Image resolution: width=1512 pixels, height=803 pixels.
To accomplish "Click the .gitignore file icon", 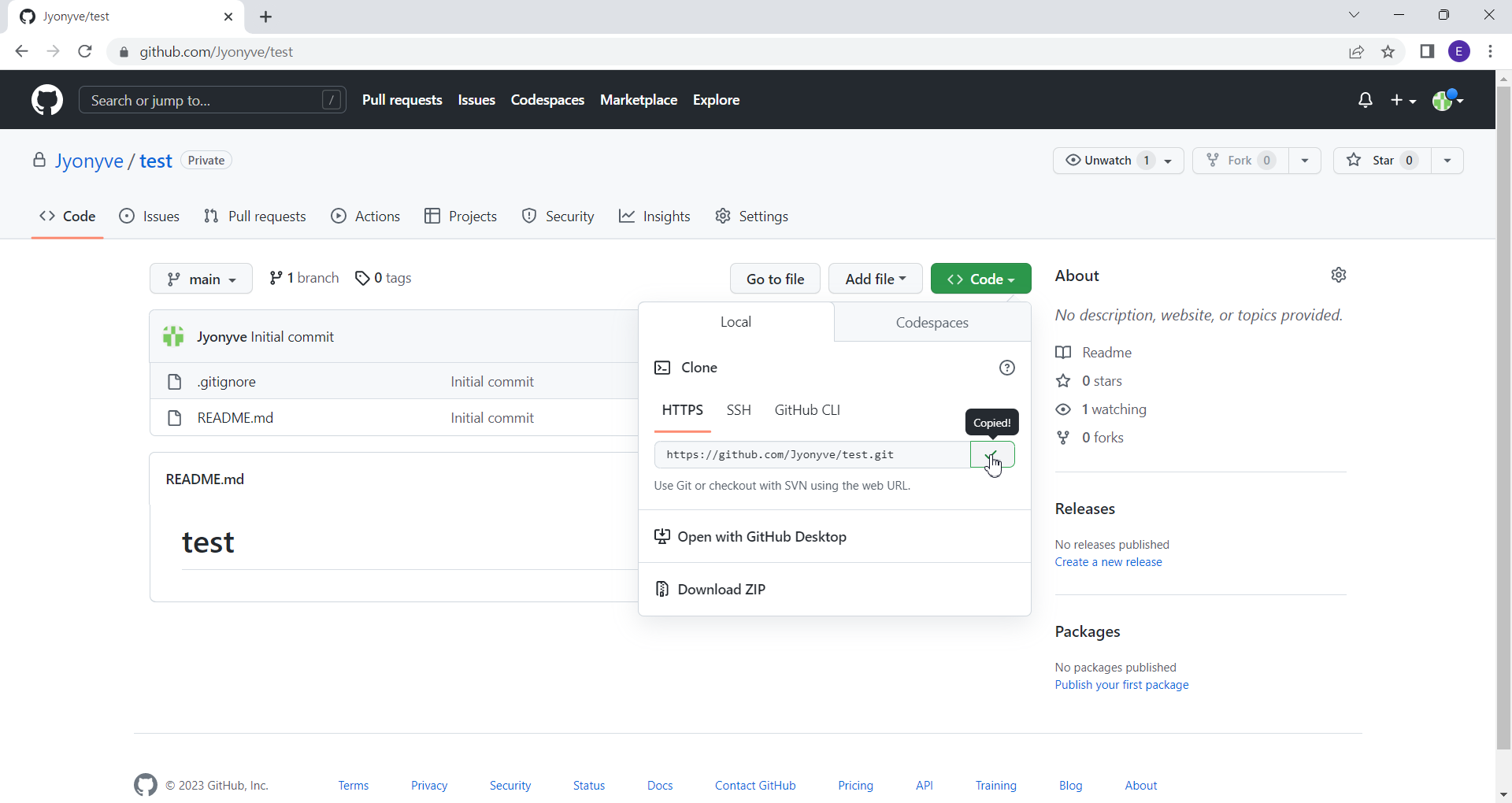I will pos(175,382).
